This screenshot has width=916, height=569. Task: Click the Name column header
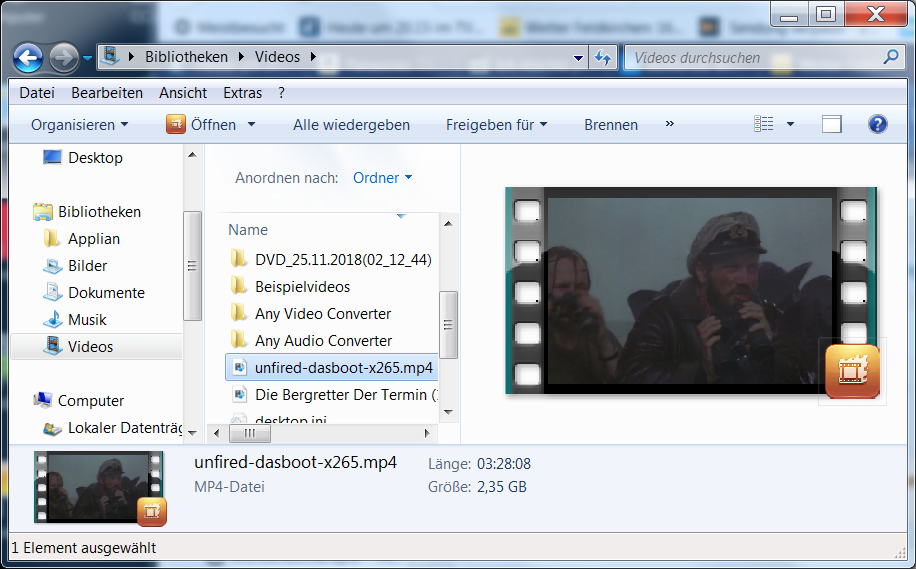[x=248, y=230]
